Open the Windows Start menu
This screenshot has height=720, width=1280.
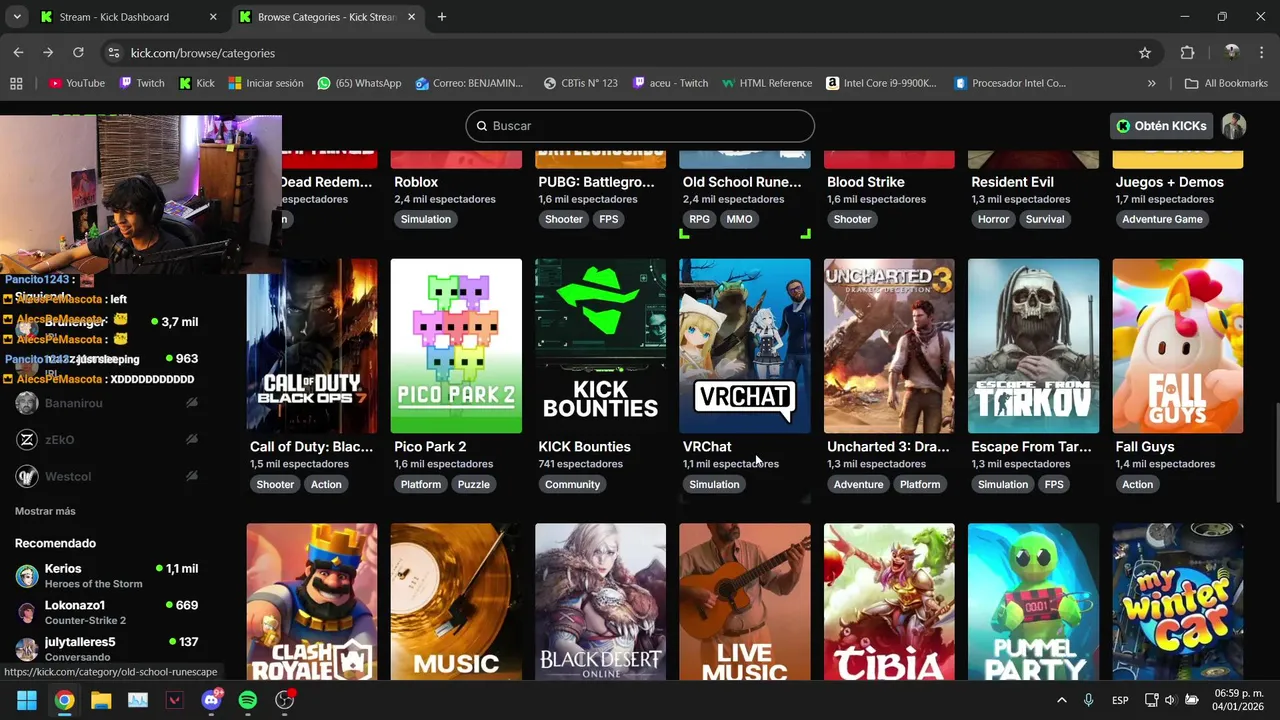pos(27,700)
